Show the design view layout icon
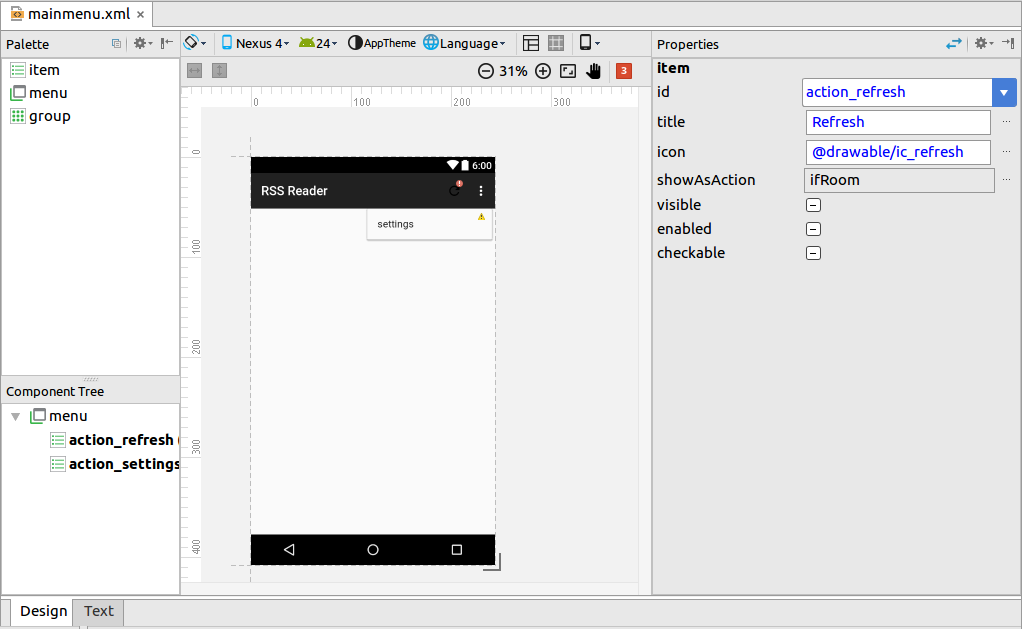Viewport: 1022px width, 629px height. pyautogui.click(x=531, y=43)
